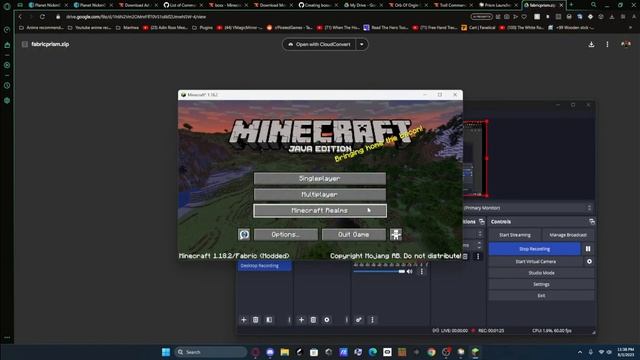Click Multiplayer in Minecraft menu
The width and height of the screenshot is (640, 360).
coord(320,194)
